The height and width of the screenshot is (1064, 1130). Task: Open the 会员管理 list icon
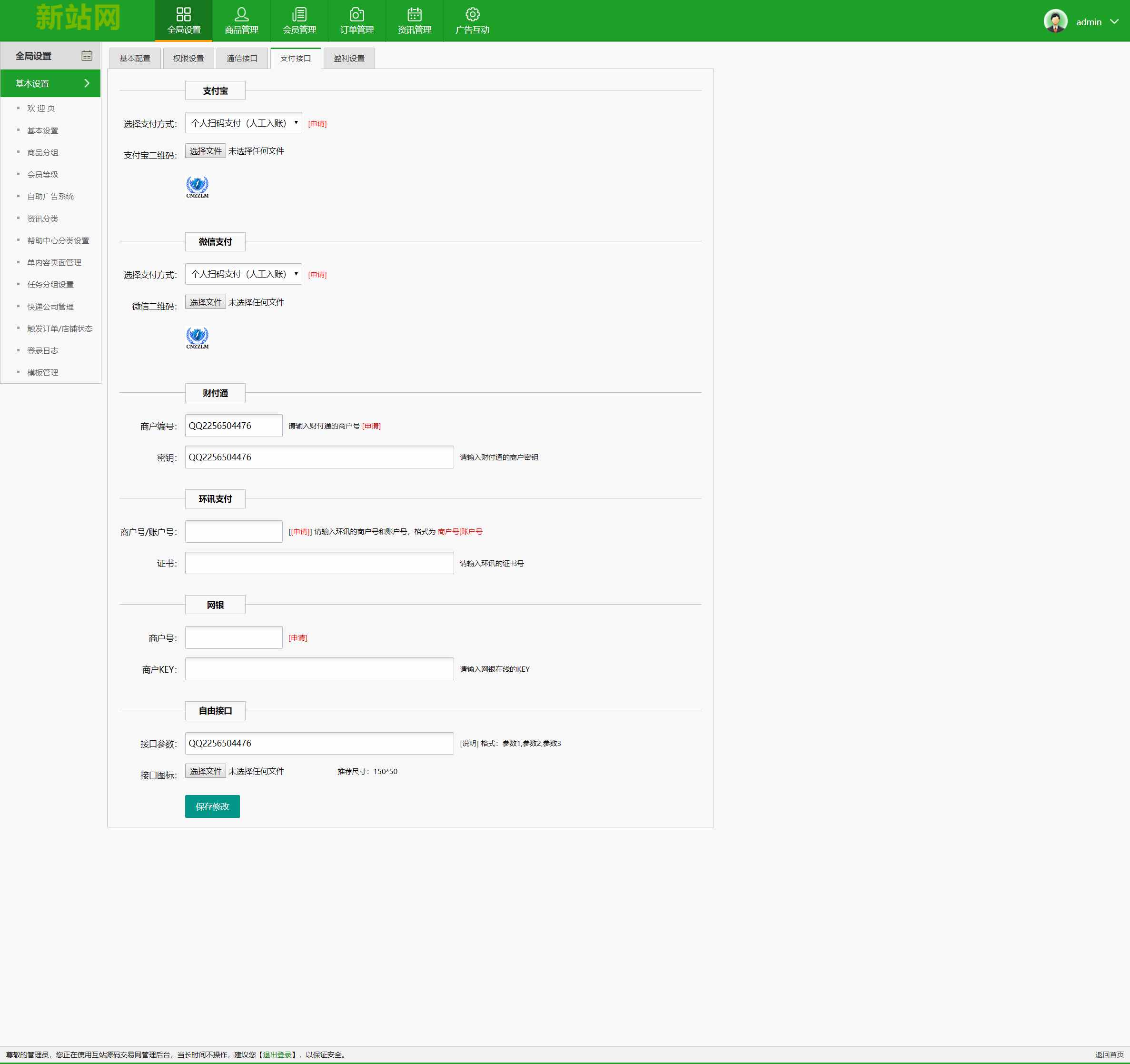[x=299, y=14]
